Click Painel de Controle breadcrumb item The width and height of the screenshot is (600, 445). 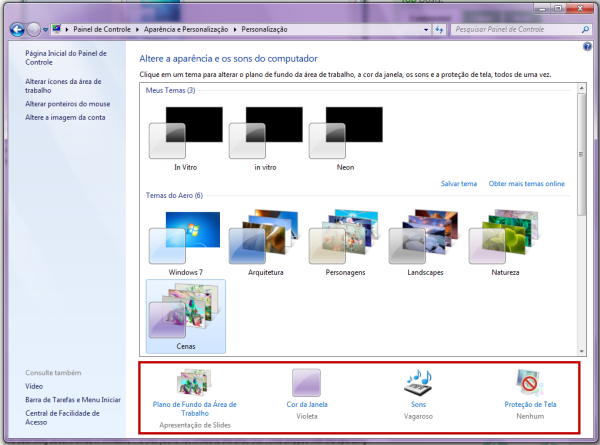tap(102, 29)
